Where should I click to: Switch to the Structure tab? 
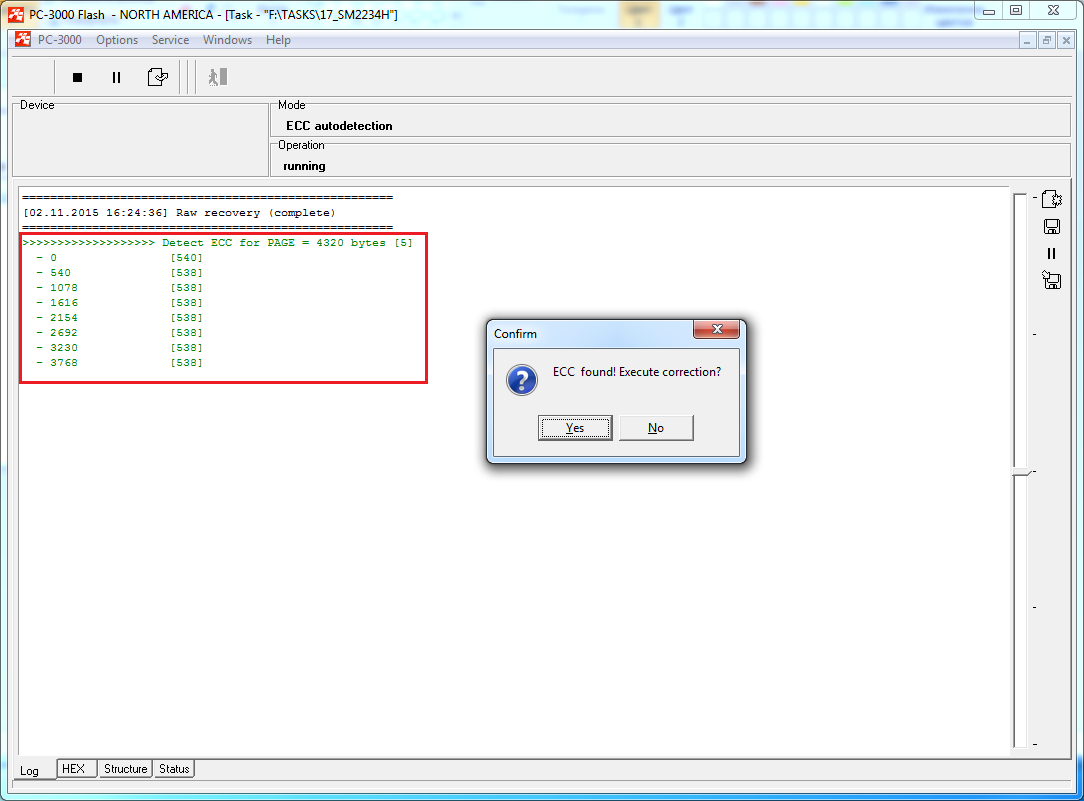(125, 769)
